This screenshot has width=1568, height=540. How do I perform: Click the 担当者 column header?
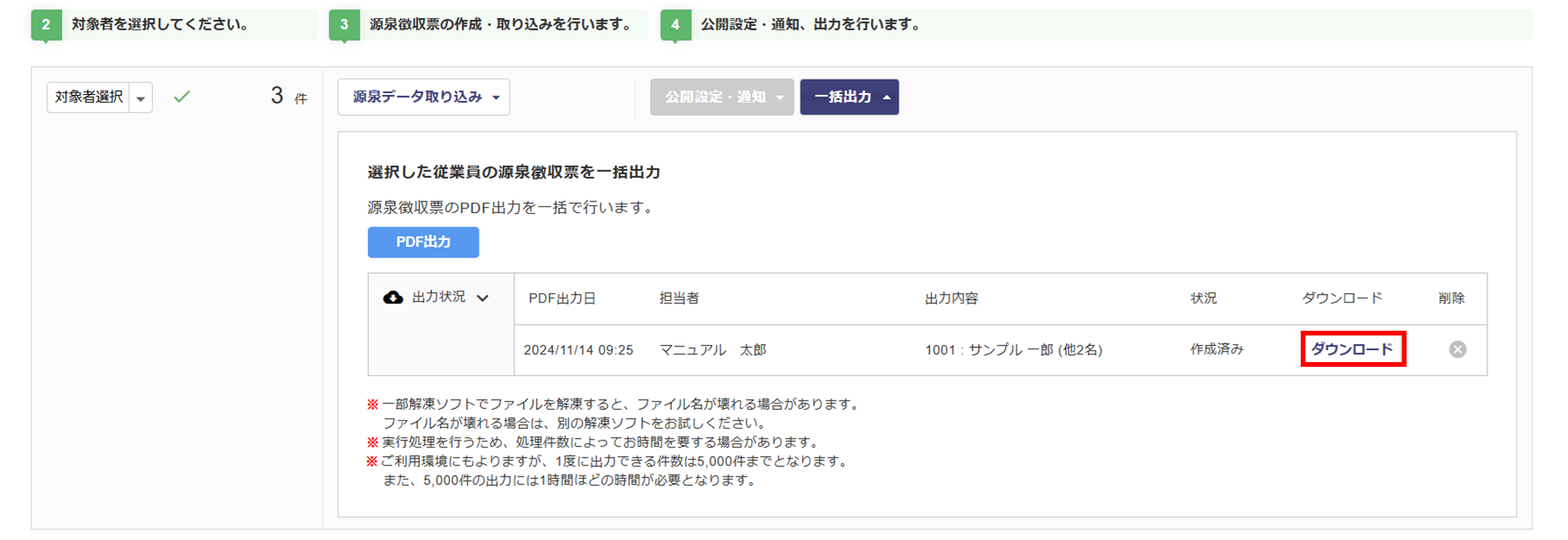point(679,299)
